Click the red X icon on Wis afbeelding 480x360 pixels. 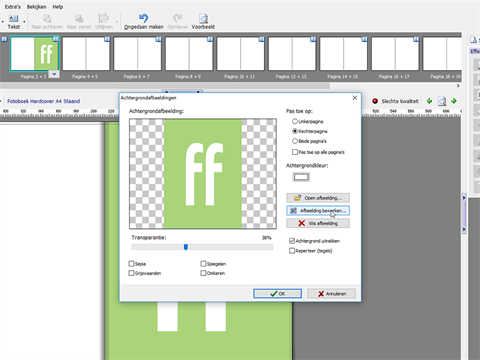301,223
